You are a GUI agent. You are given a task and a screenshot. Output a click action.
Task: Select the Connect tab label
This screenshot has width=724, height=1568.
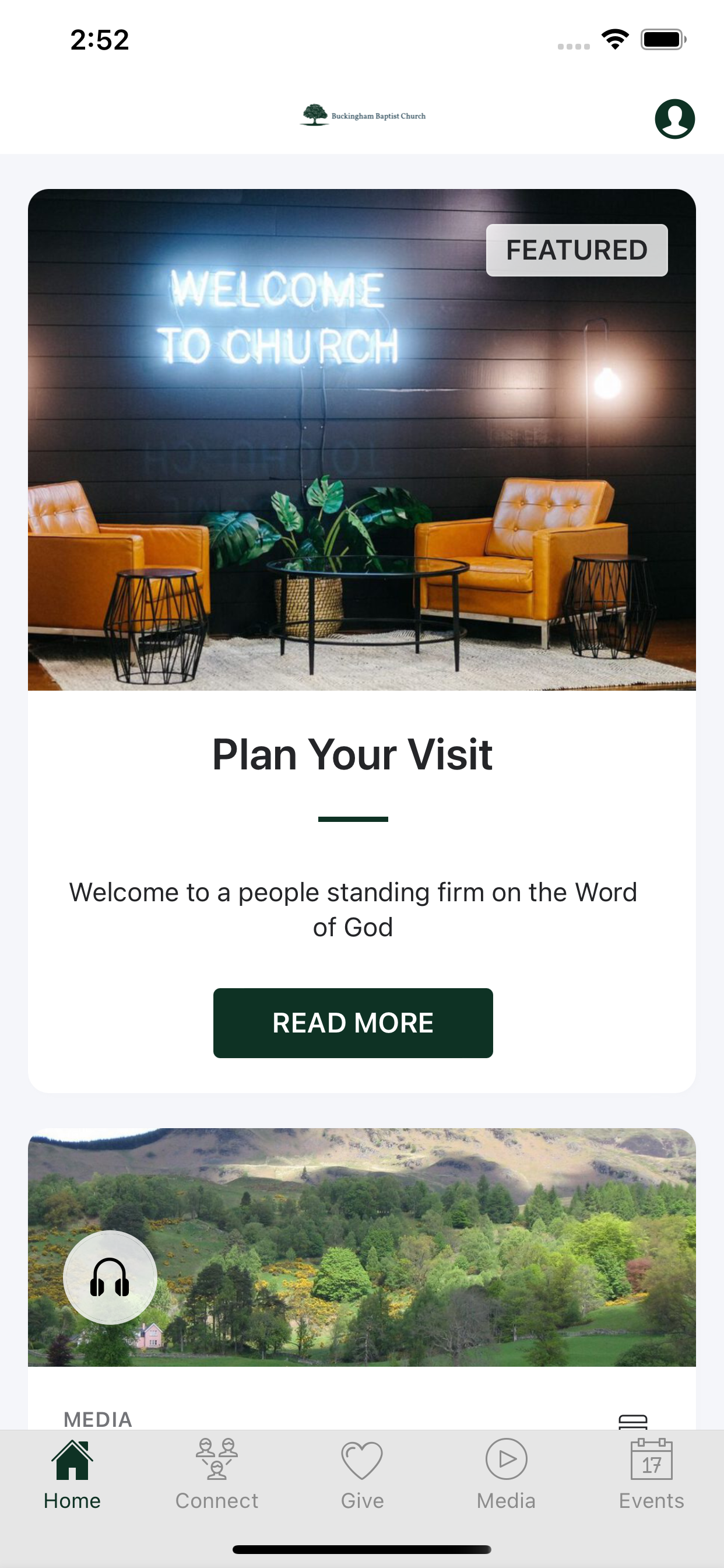(217, 1500)
